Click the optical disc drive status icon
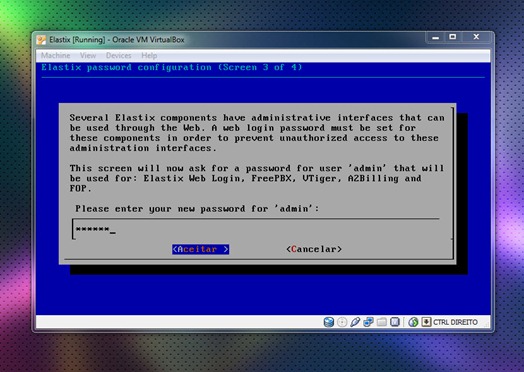The width and height of the screenshot is (524, 372). pos(342,322)
